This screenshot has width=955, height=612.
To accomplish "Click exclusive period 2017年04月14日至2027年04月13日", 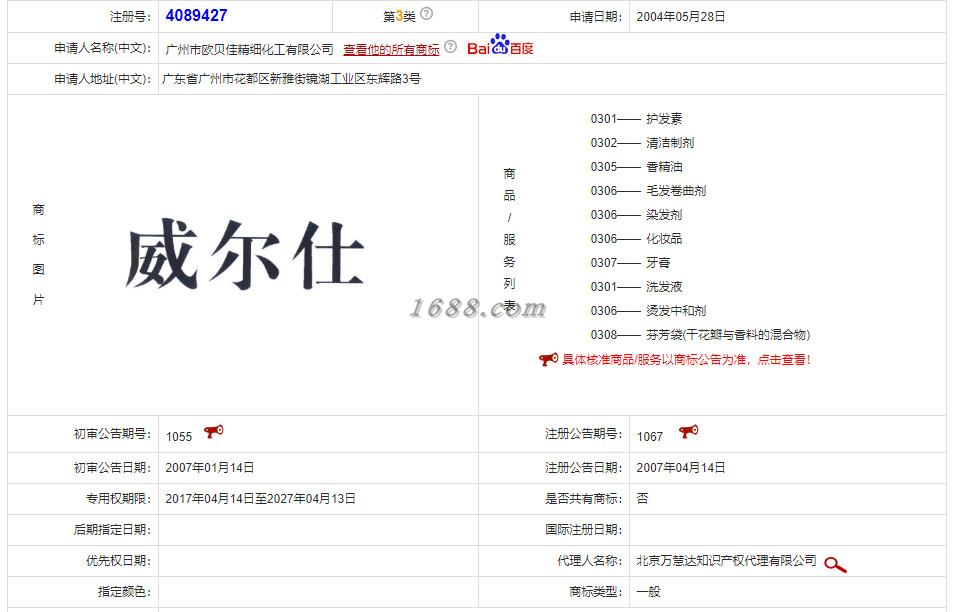I will coord(260,499).
